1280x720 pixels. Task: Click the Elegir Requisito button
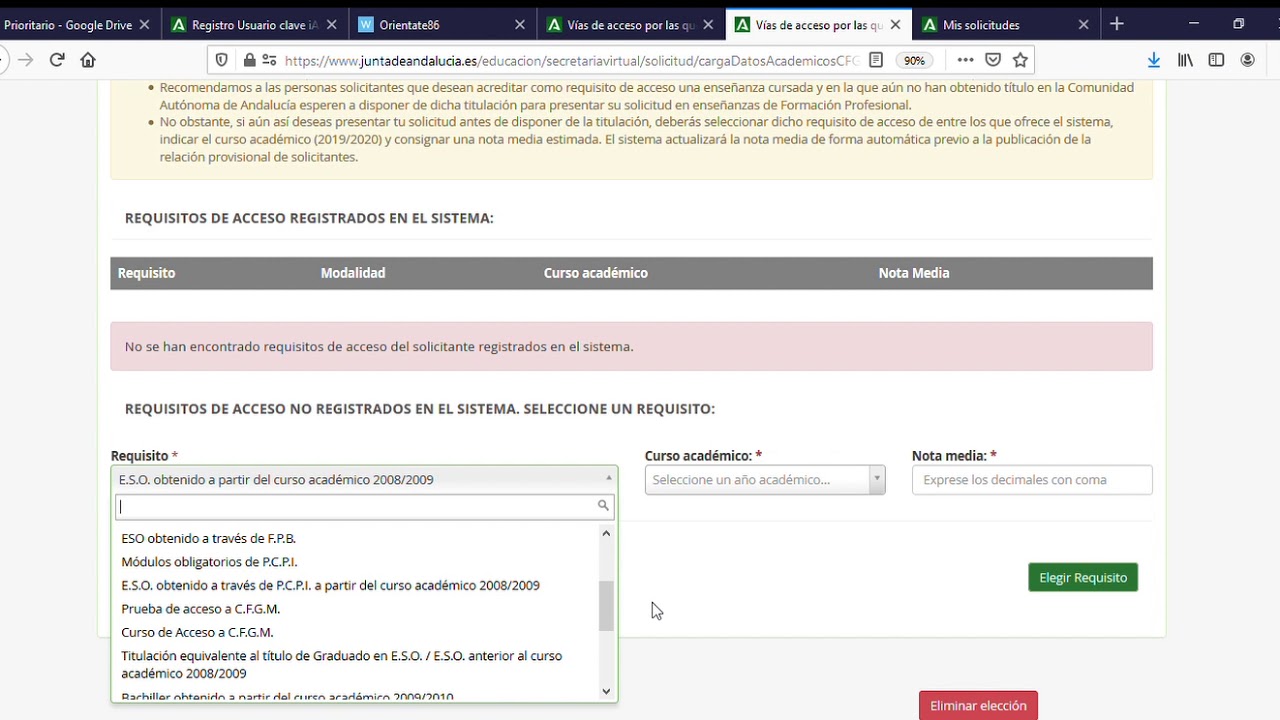click(x=1083, y=577)
